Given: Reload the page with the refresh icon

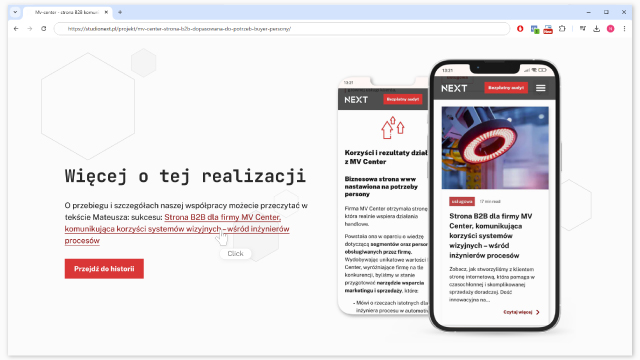Looking at the screenshot, I should point(44,29).
